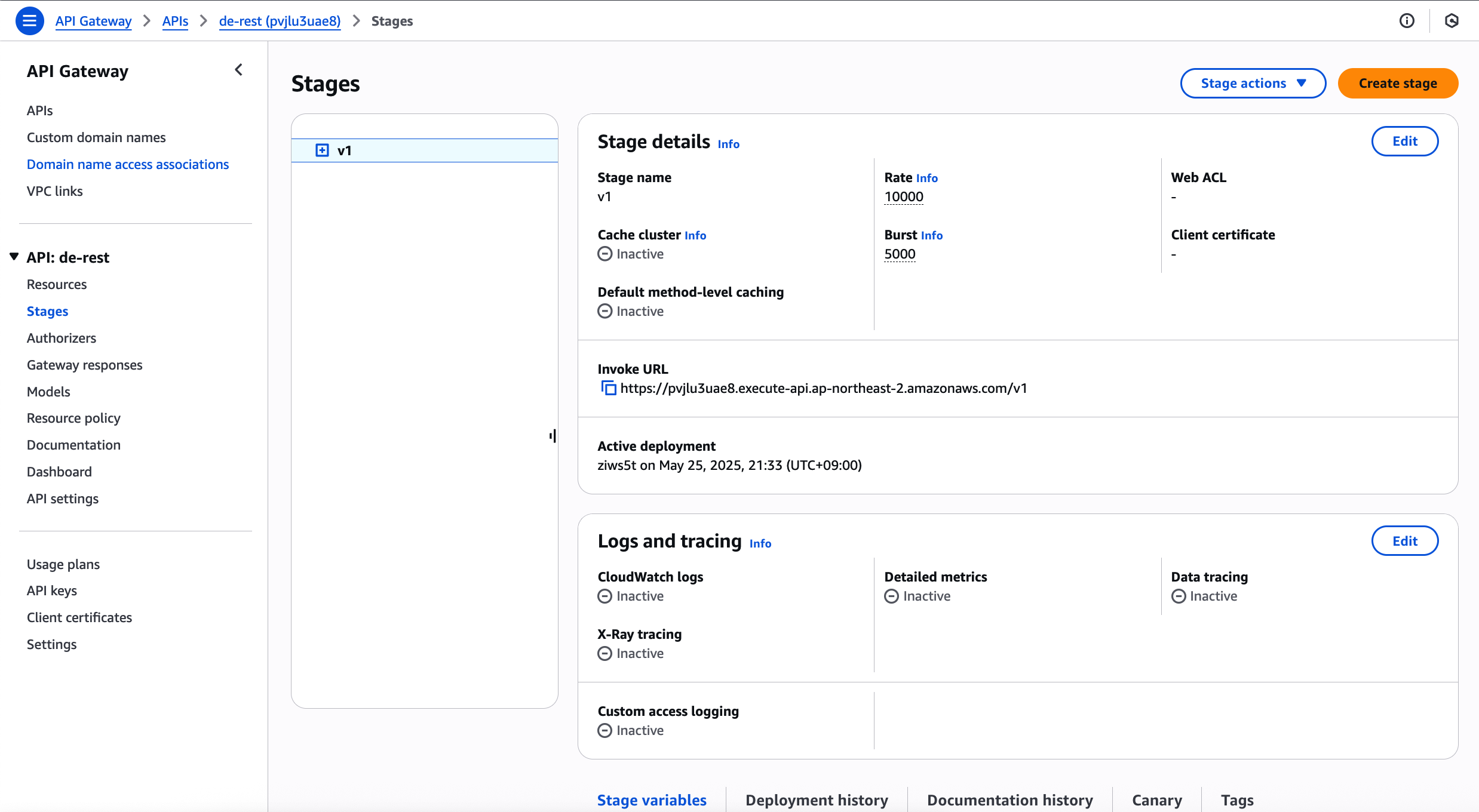Viewport: 1479px width, 812px height.
Task: Collapse the API Gateway side panel chevron
Action: click(x=238, y=70)
